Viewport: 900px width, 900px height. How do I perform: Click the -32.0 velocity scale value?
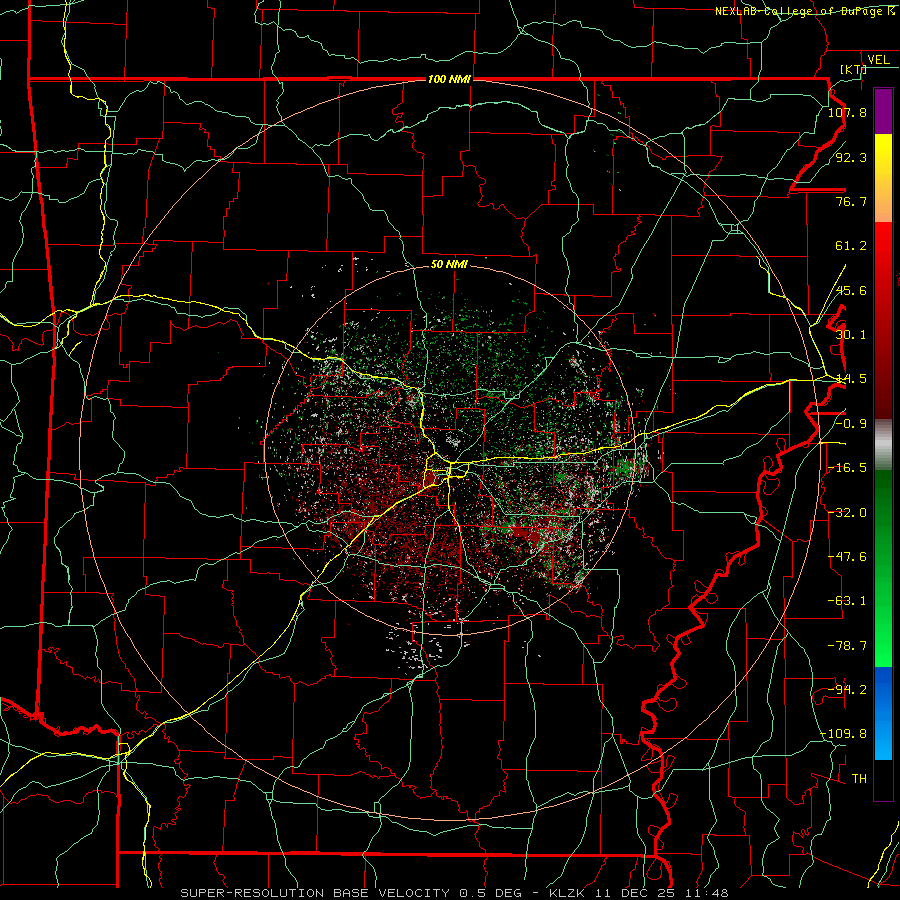coord(847,513)
